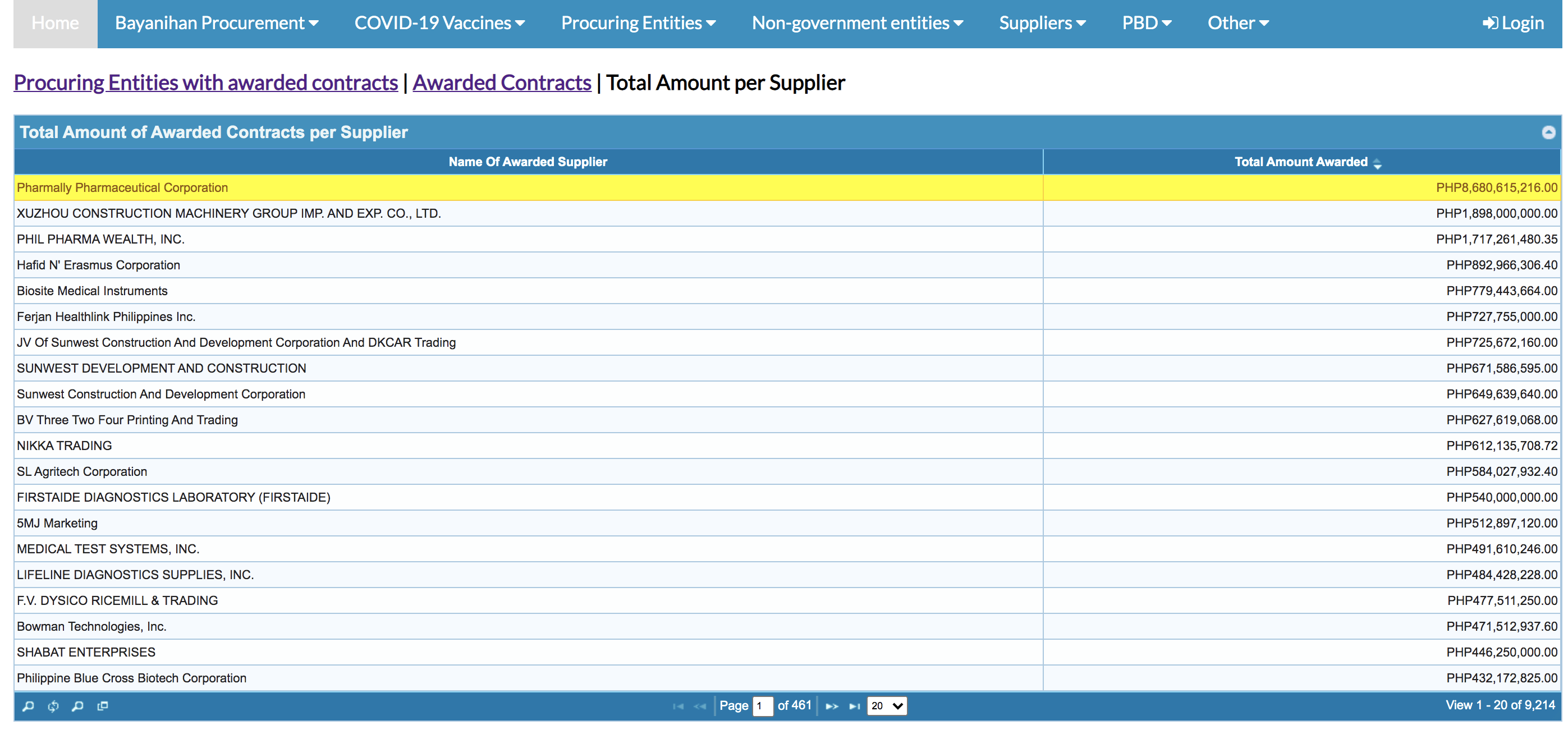
Task: Open the Awarded Contracts link
Action: (x=502, y=82)
